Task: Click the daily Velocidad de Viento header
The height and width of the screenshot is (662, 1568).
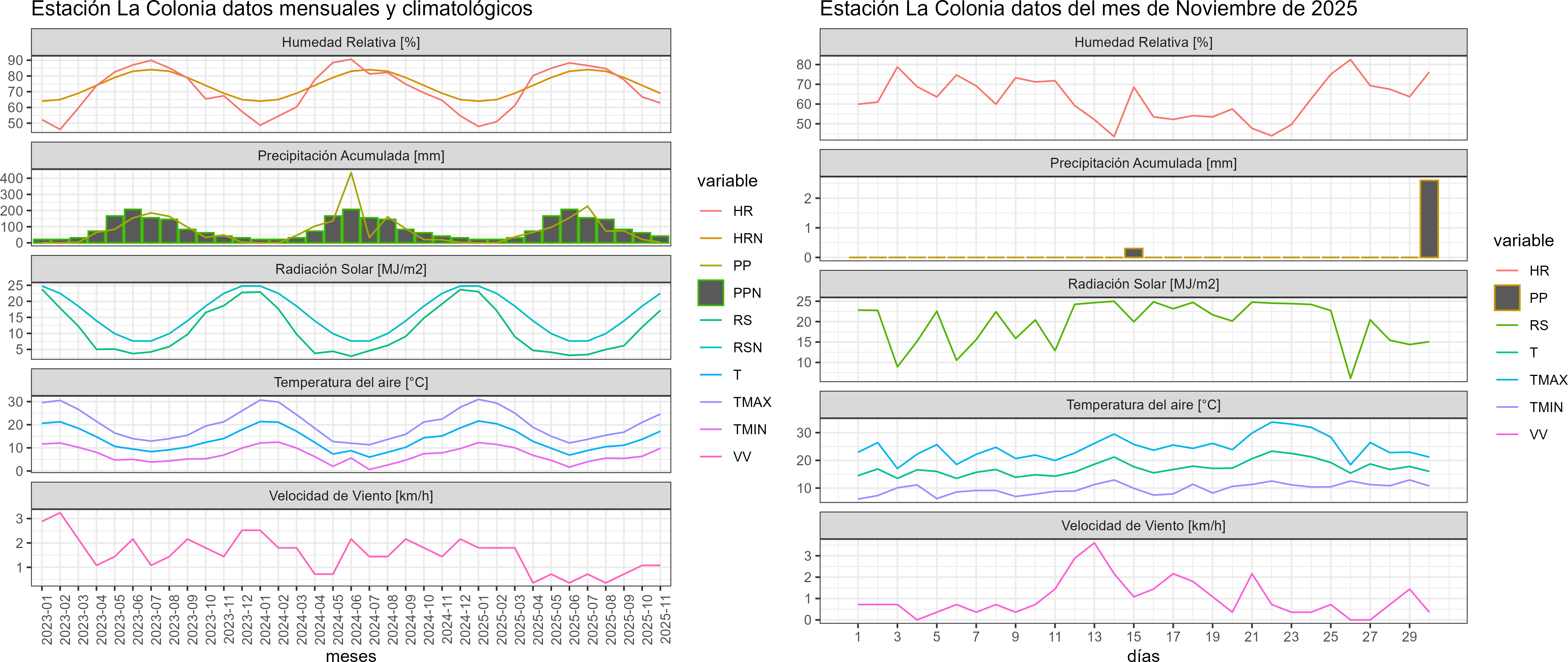Action: pyautogui.click(x=1143, y=526)
